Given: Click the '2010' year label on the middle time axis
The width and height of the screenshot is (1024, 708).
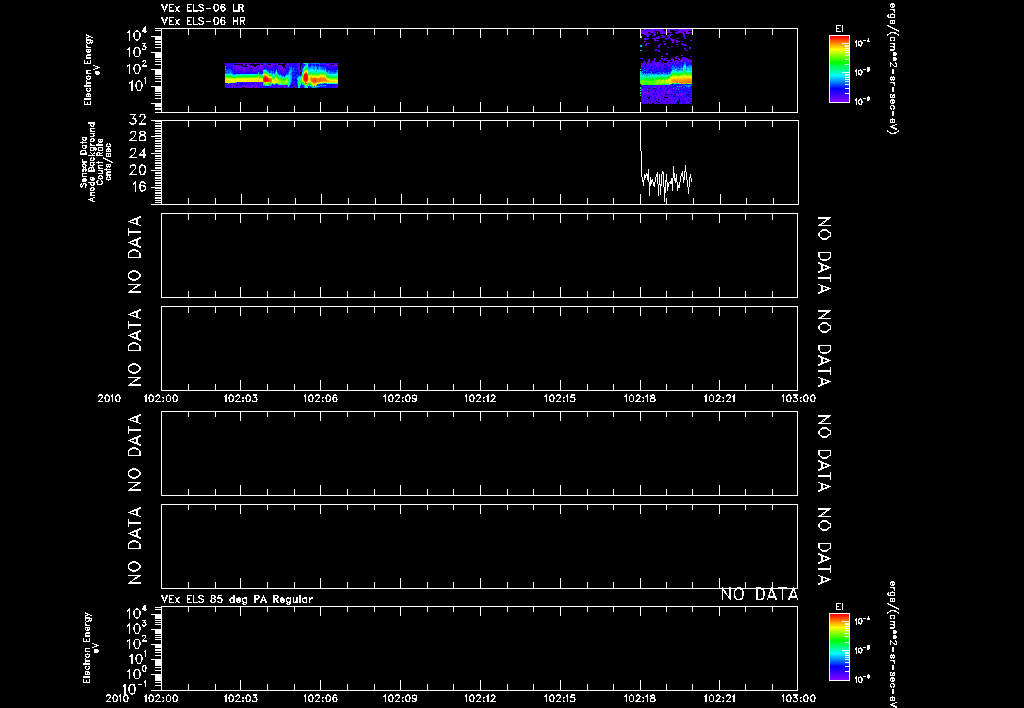Looking at the screenshot, I should tap(109, 398).
